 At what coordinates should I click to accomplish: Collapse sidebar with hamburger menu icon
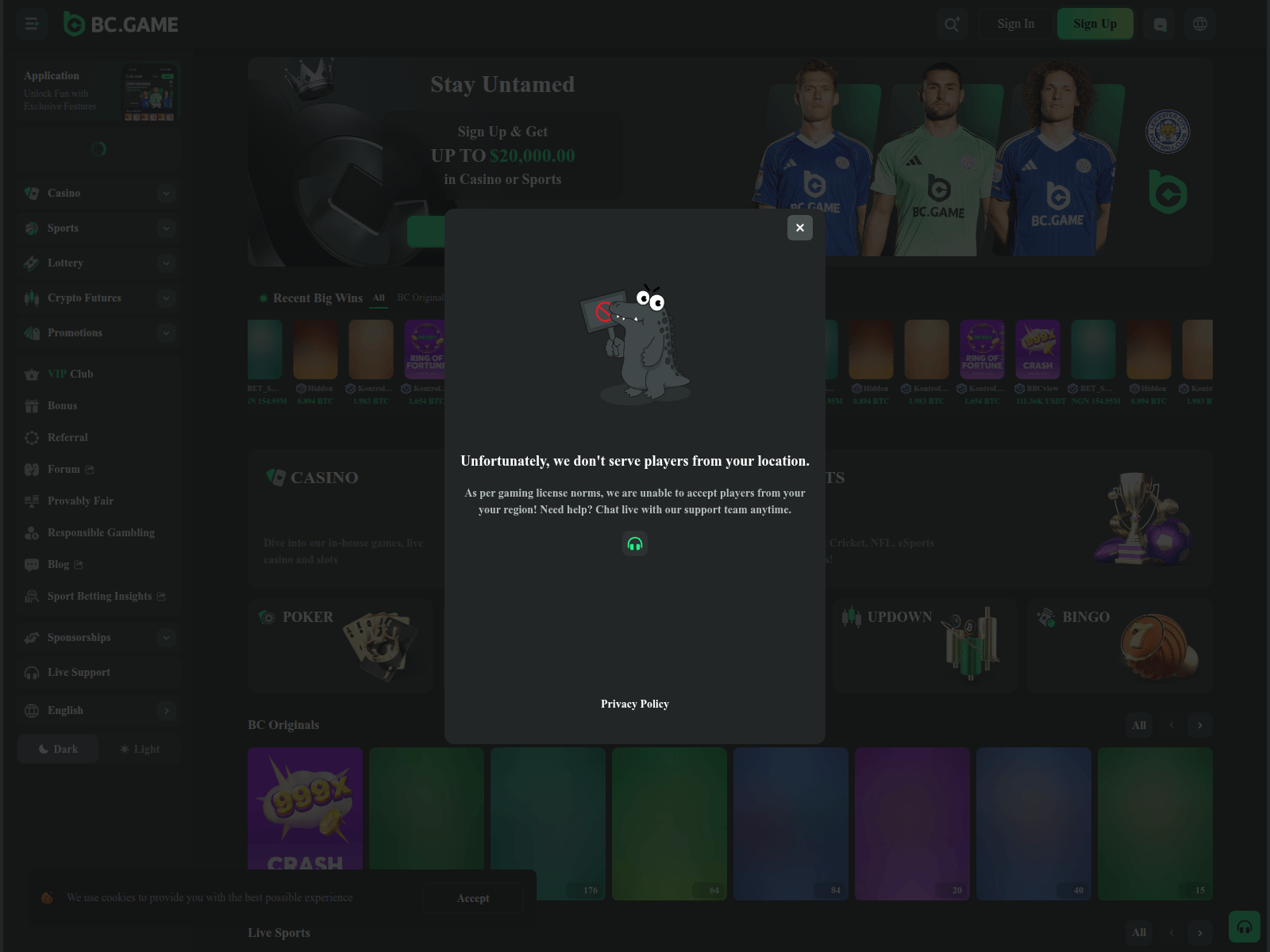click(x=32, y=24)
